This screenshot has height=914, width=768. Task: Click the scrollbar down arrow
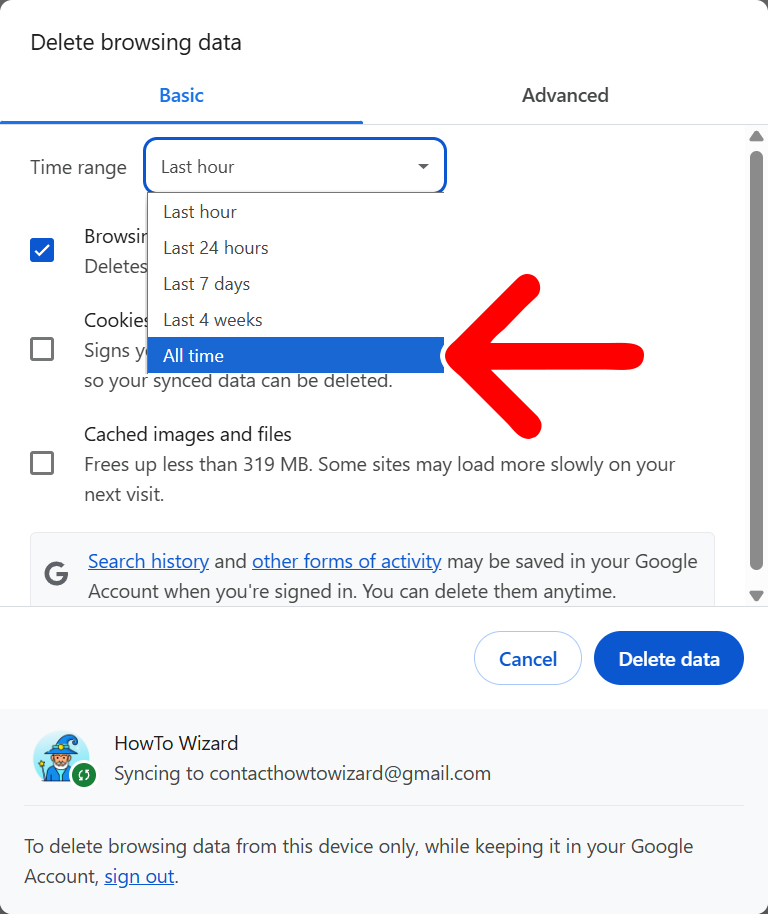pyautogui.click(x=757, y=595)
